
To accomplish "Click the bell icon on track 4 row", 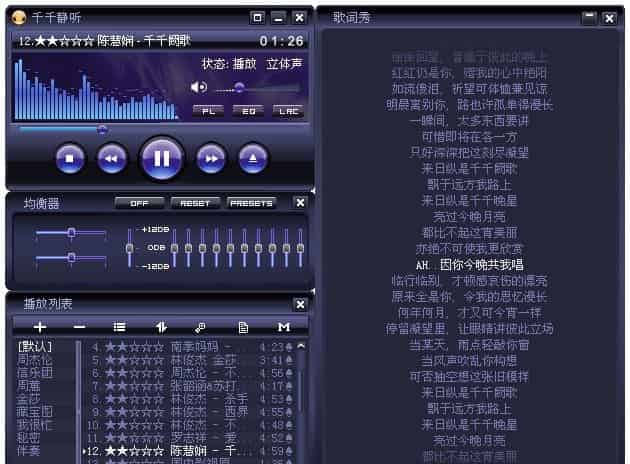I will (288, 347).
